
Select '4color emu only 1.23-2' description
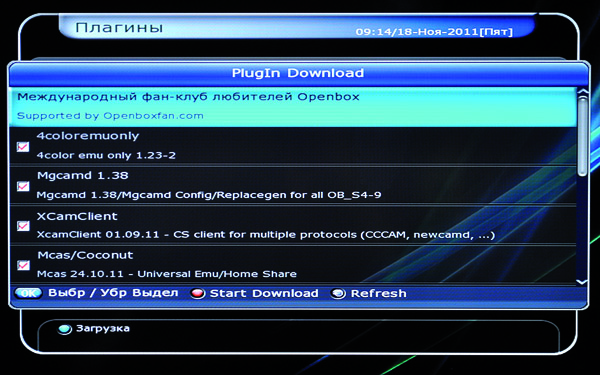106,155
